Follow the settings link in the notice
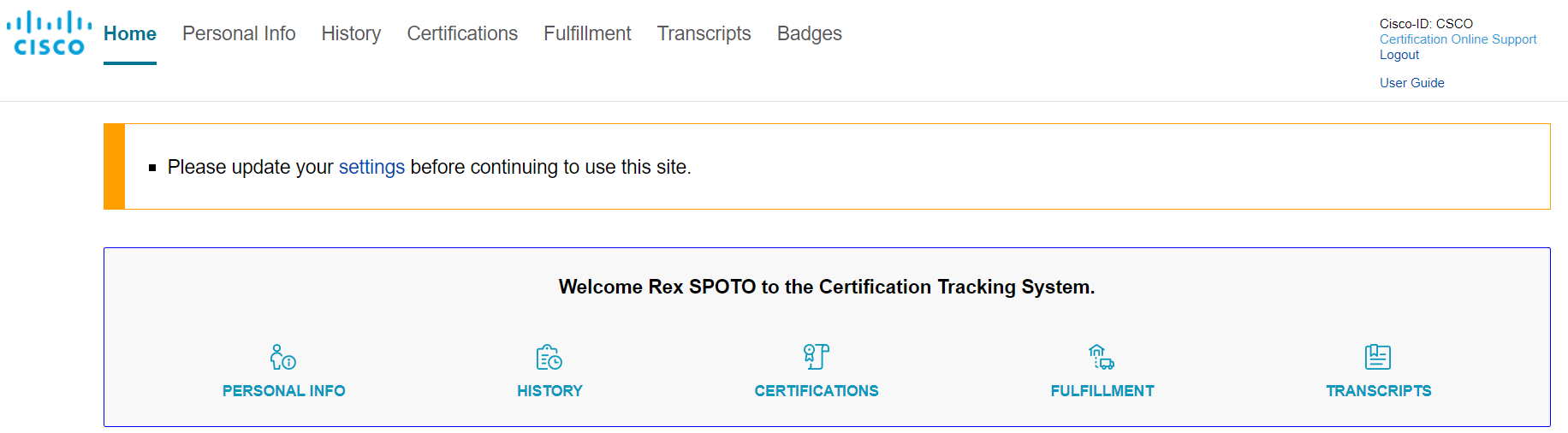Screen dimensions: 1568x433 click(x=371, y=167)
